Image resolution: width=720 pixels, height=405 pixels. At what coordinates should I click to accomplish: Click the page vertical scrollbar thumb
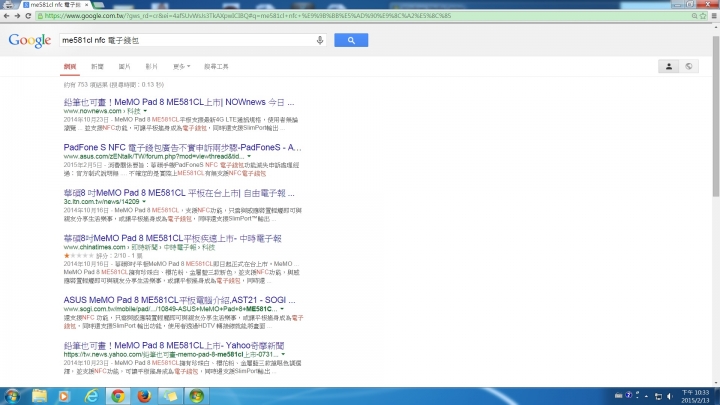pyautogui.click(x=716, y=116)
